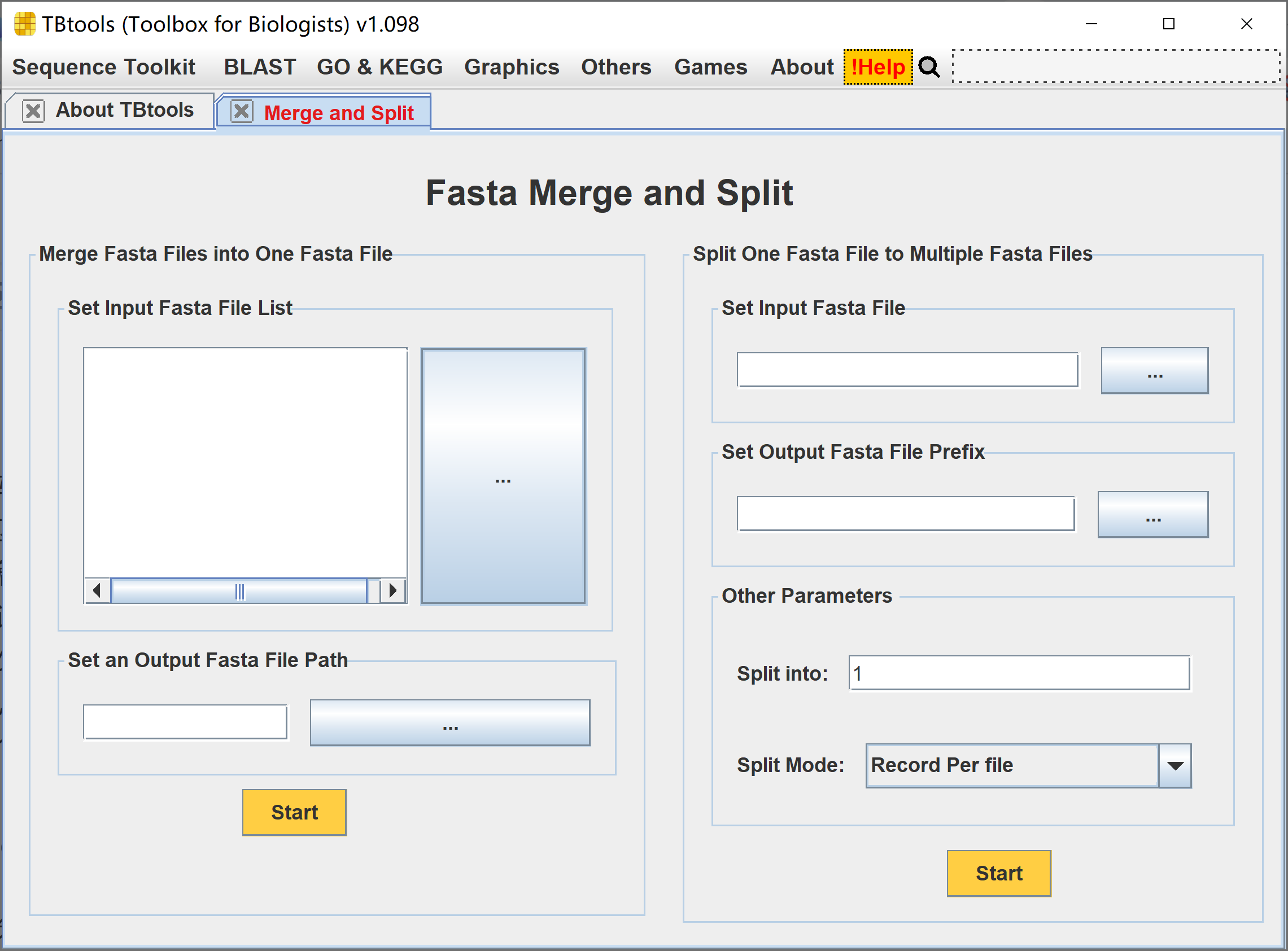The image size is (1288, 951).
Task: Browse for output fasta file prefix
Action: pos(1152,515)
